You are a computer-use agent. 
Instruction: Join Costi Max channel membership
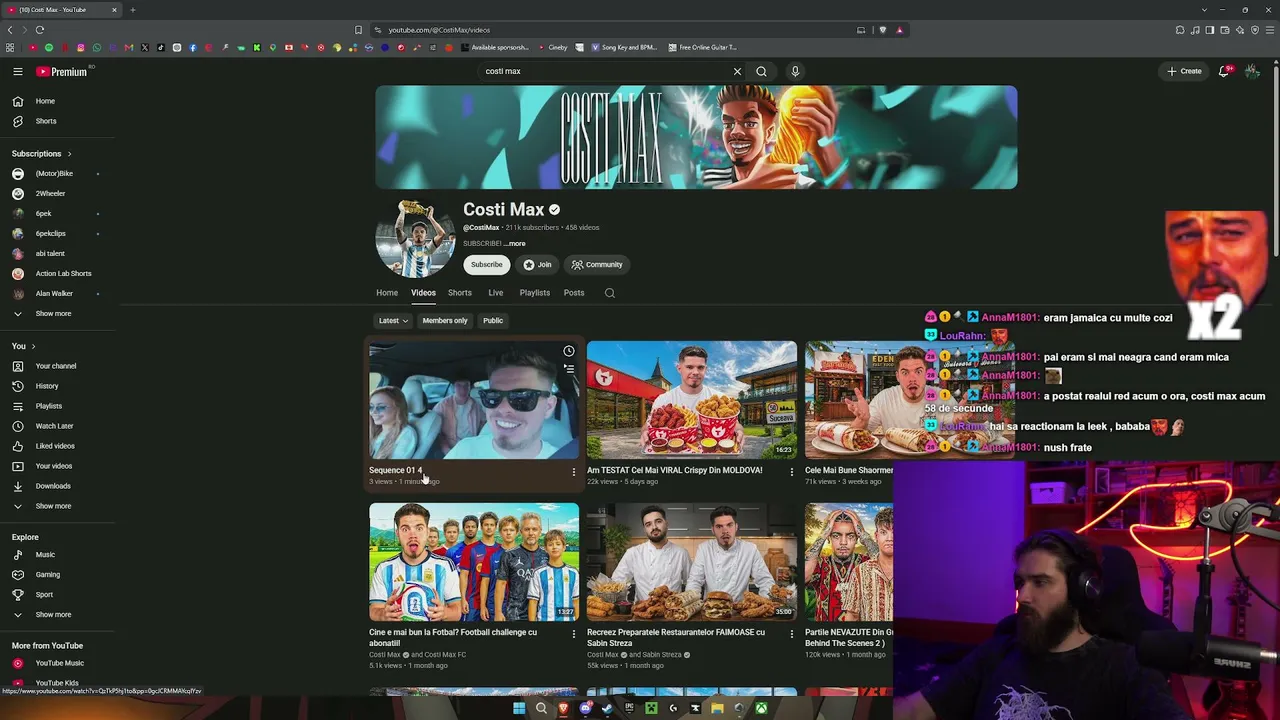pos(538,265)
